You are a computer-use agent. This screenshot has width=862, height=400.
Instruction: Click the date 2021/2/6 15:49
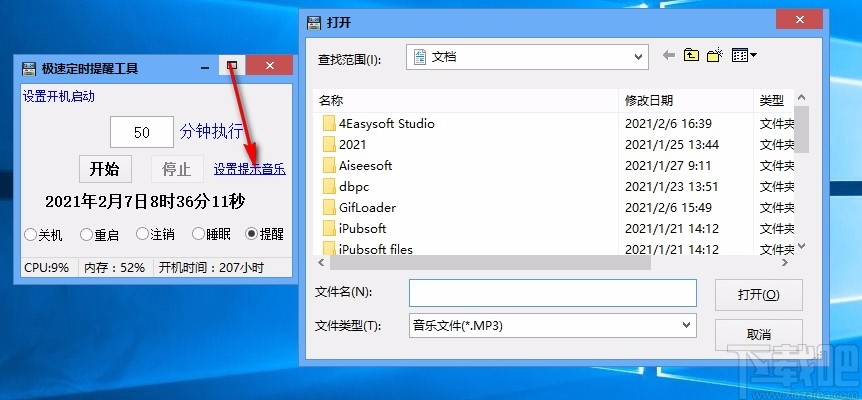(x=668, y=207)
